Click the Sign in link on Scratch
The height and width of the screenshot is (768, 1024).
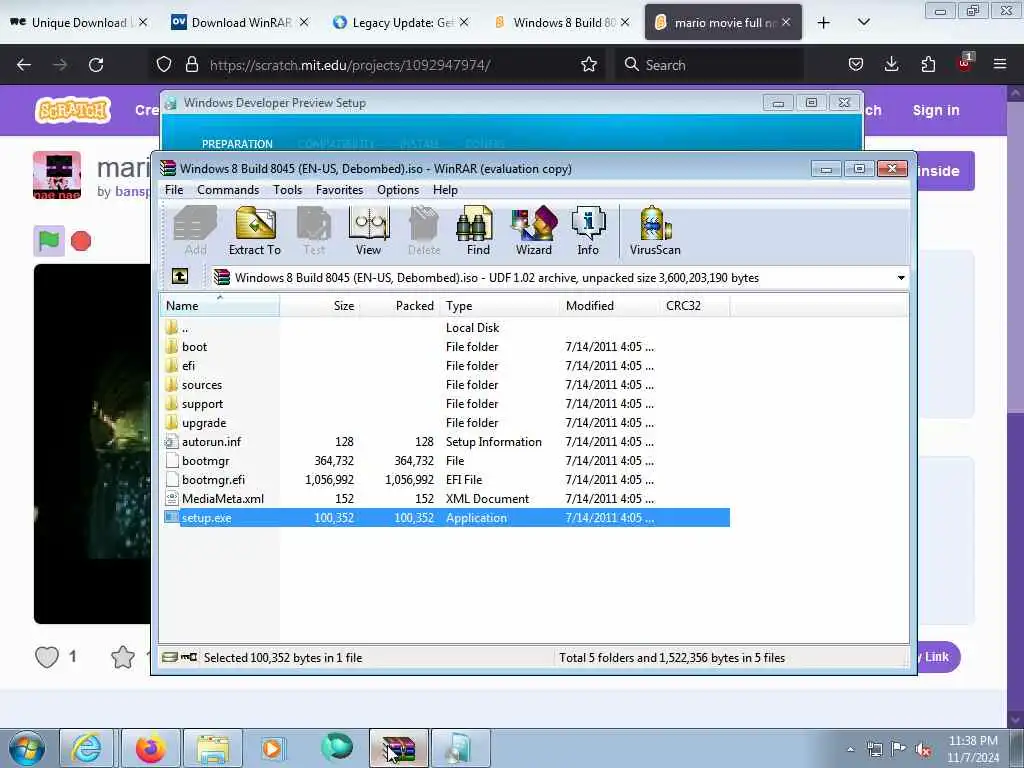[936, 110]
